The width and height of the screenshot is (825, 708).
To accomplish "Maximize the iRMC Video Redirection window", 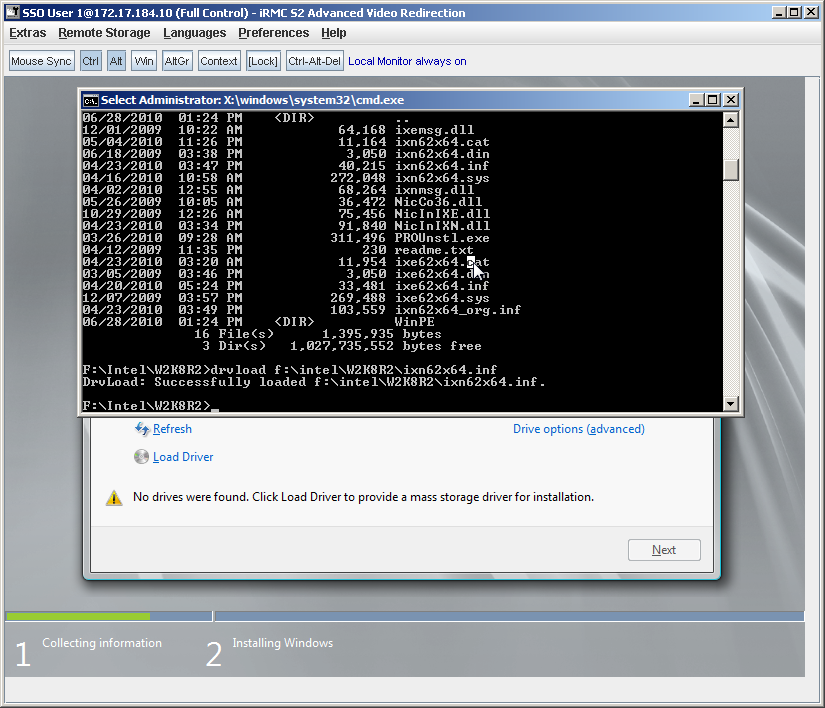I will coord(794,12).
